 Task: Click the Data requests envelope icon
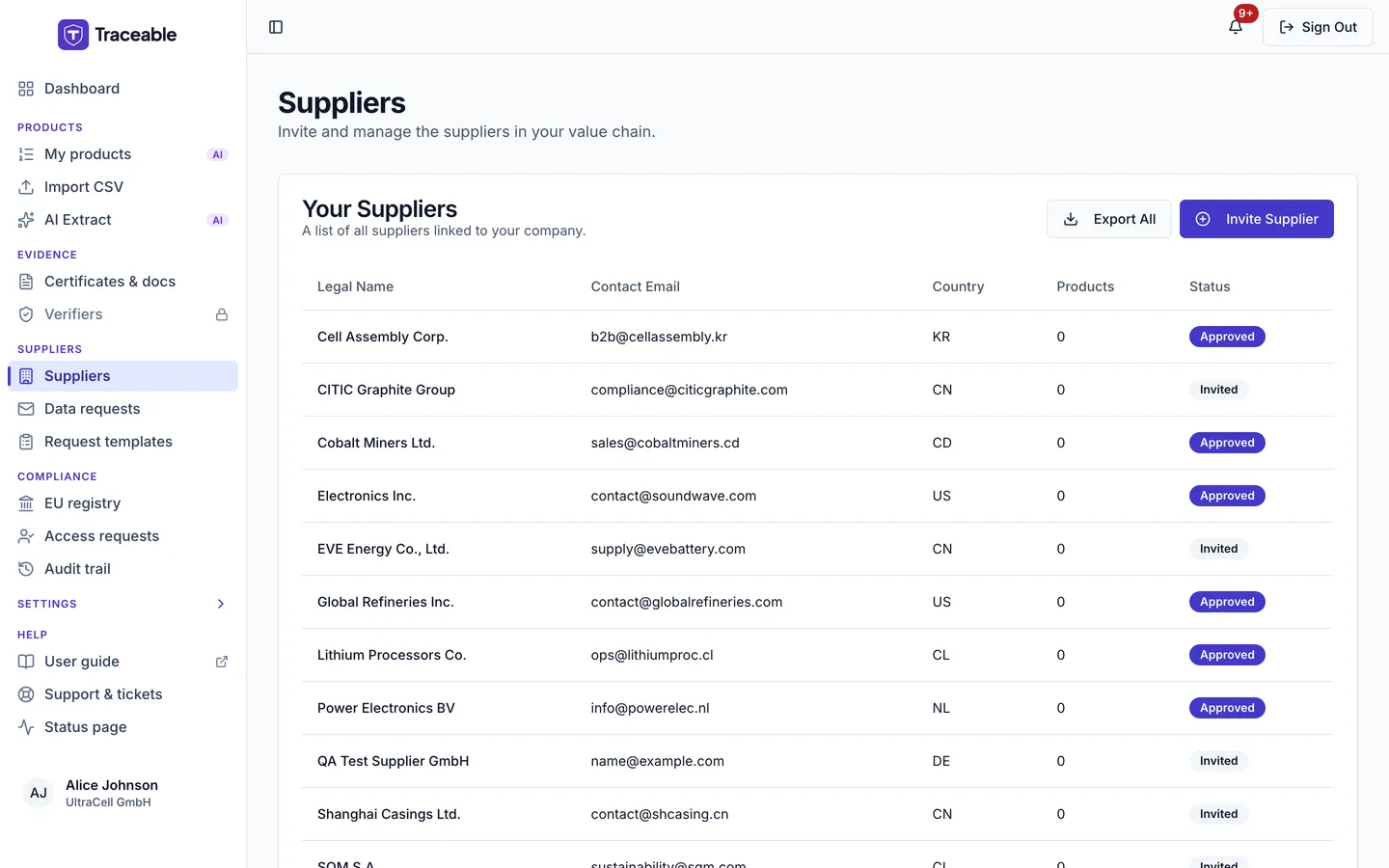click(26, 409)
